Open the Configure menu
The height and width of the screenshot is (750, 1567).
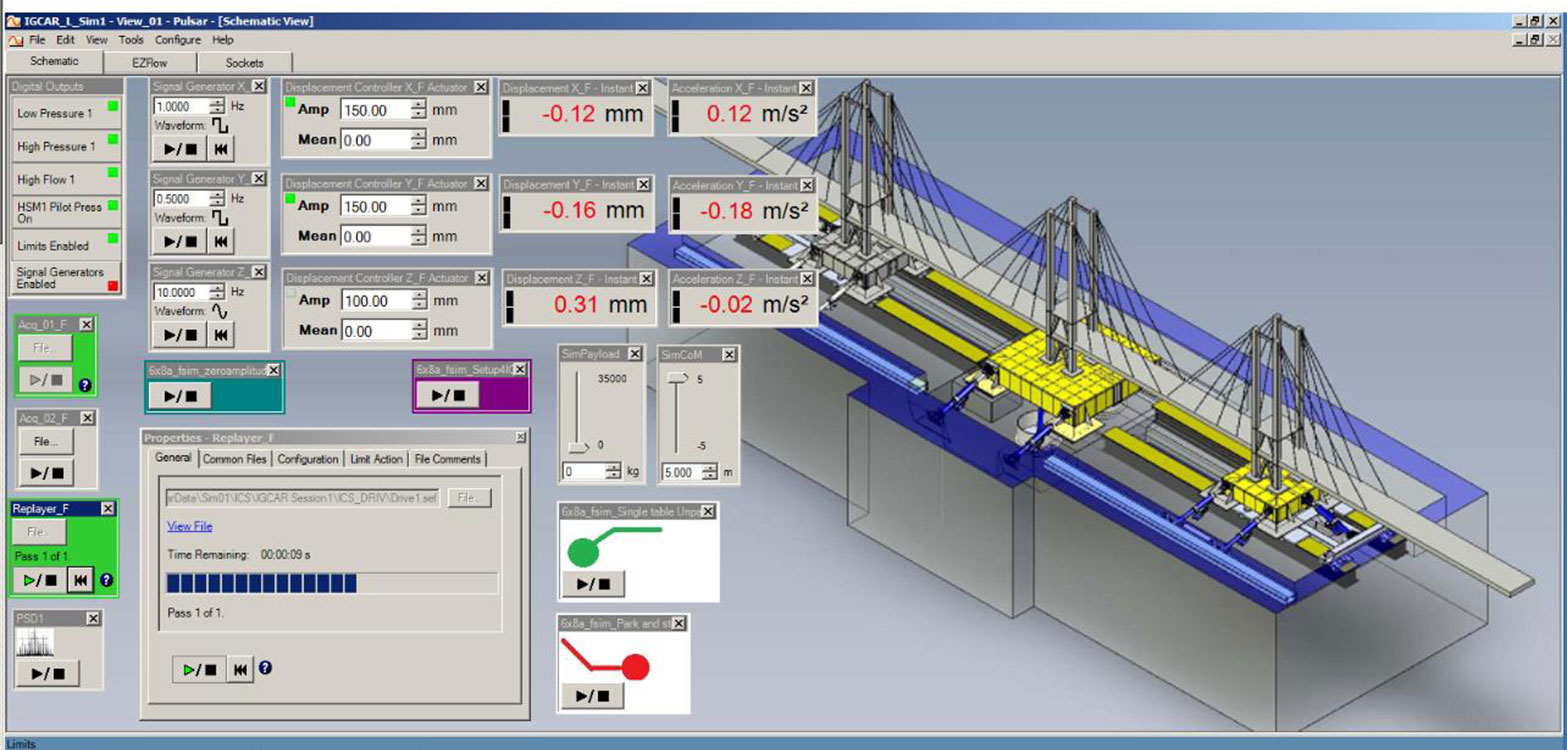(x=178, y=40)
